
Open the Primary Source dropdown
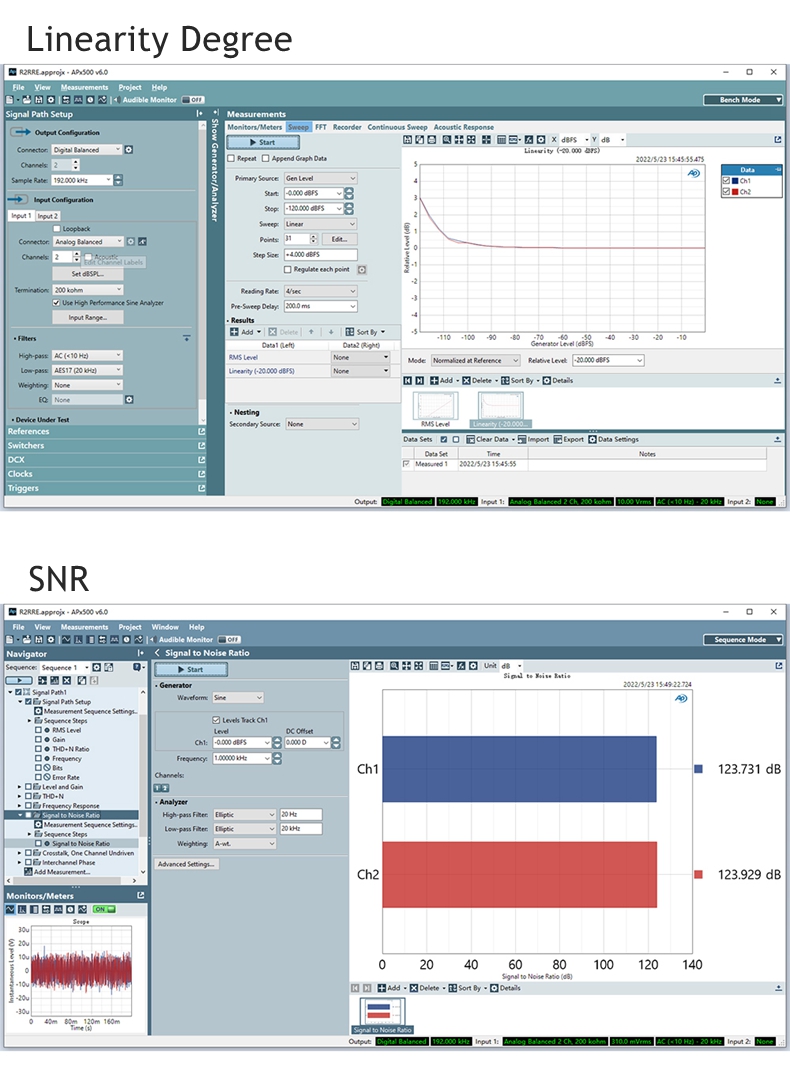pos(319,178)
